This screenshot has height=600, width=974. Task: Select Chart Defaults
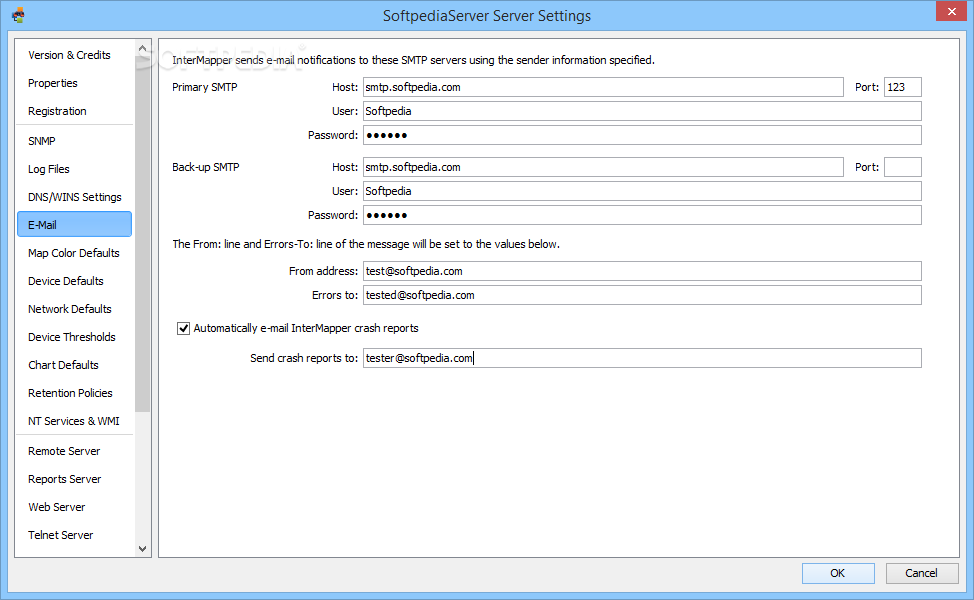click(x=63, y=365)
